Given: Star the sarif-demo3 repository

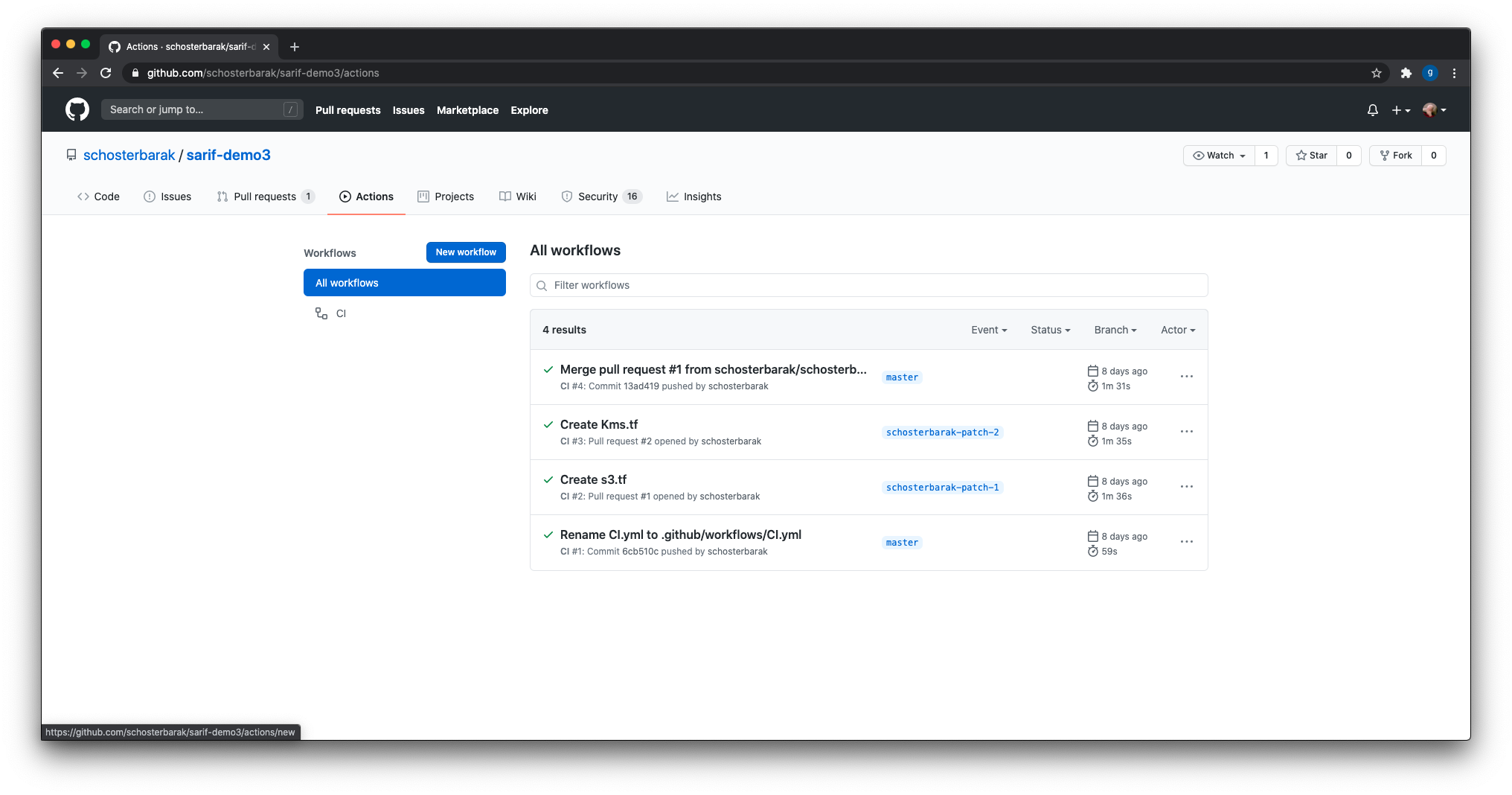Looking at the screenshot, I should (1311, 156).
